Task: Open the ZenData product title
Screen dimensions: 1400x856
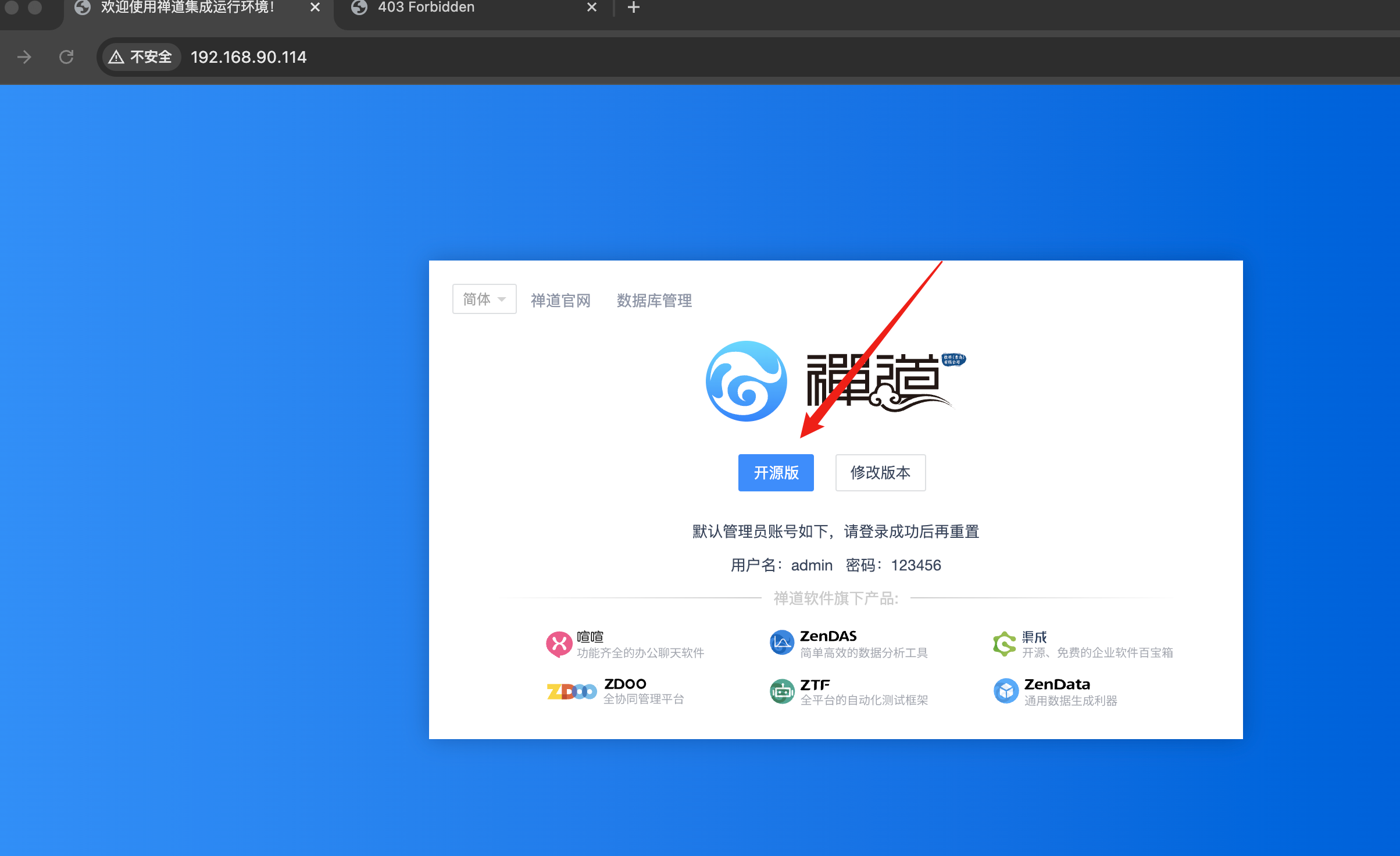Action: [x=1057, y=684]
